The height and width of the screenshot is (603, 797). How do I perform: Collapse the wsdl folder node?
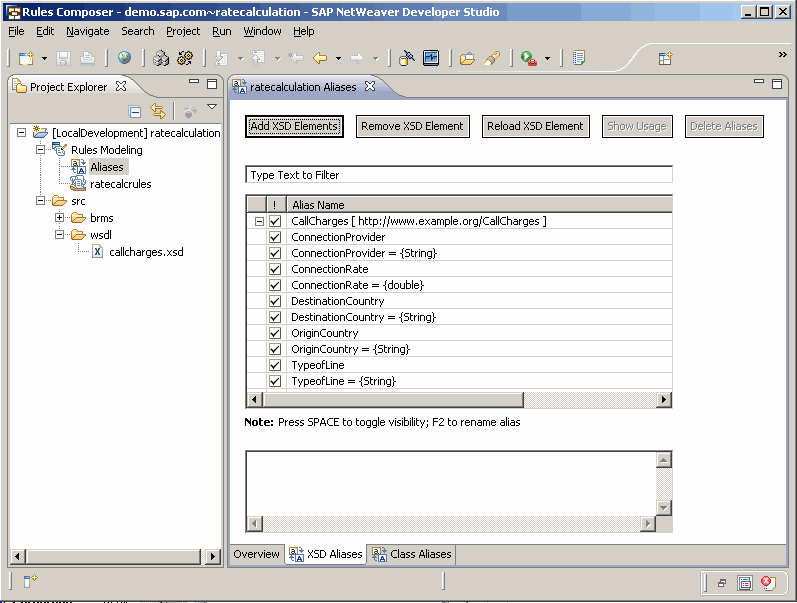click(x=59, y=234)
